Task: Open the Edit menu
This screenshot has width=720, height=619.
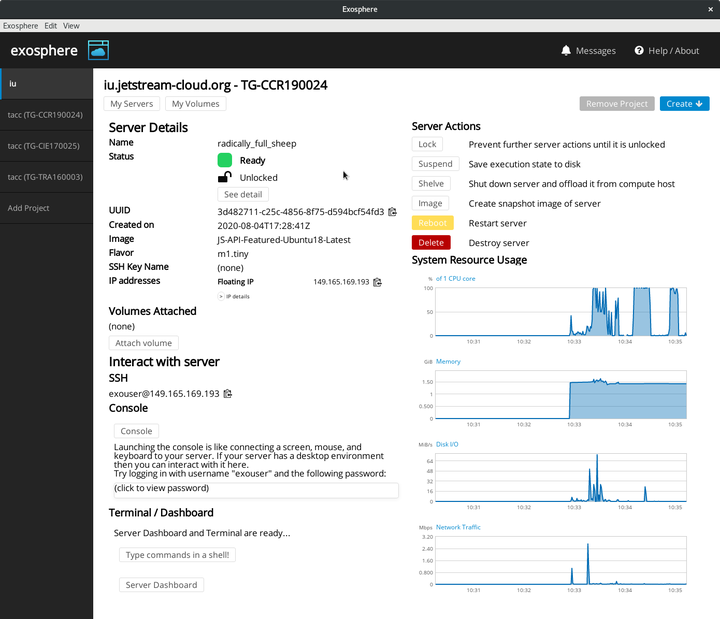Action: tap(50, 24)
